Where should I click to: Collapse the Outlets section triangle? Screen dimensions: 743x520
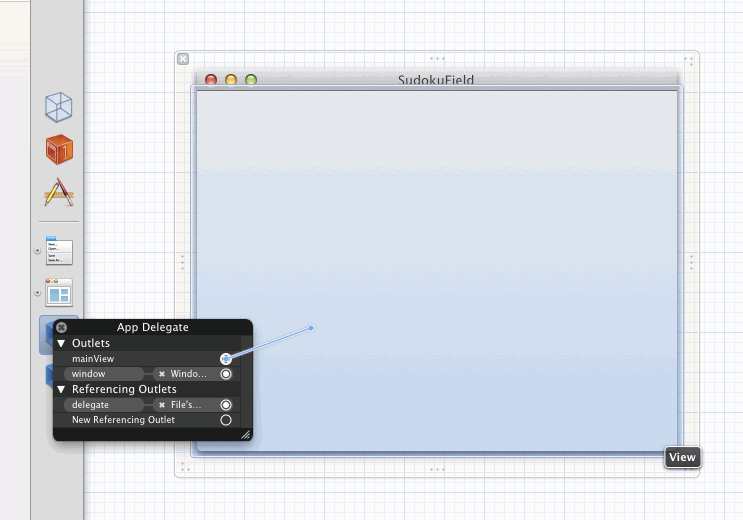61,343
